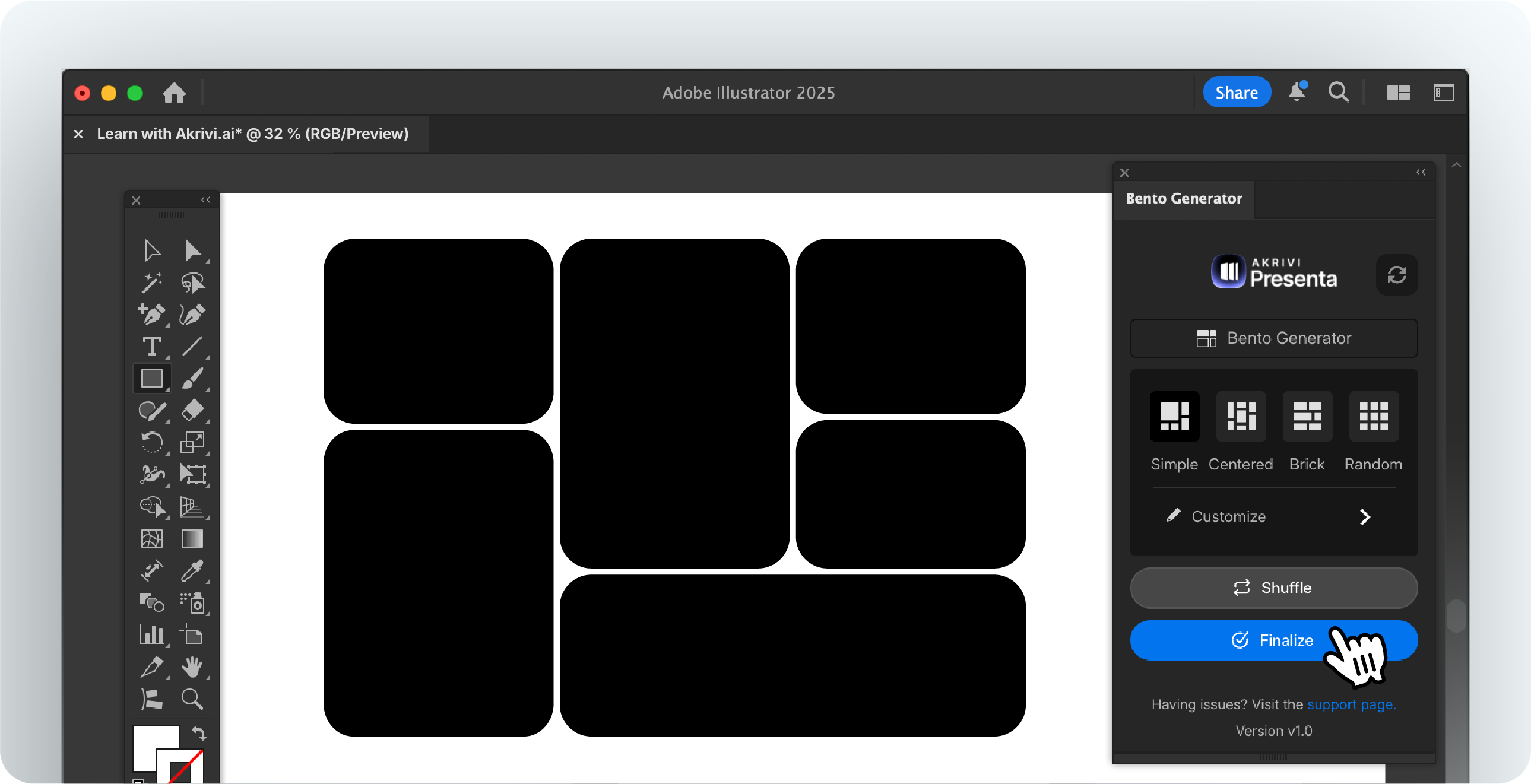Click the Presenta refresh icon
This screenshot has width=1531, height=784.
[x=1397, y=275]
